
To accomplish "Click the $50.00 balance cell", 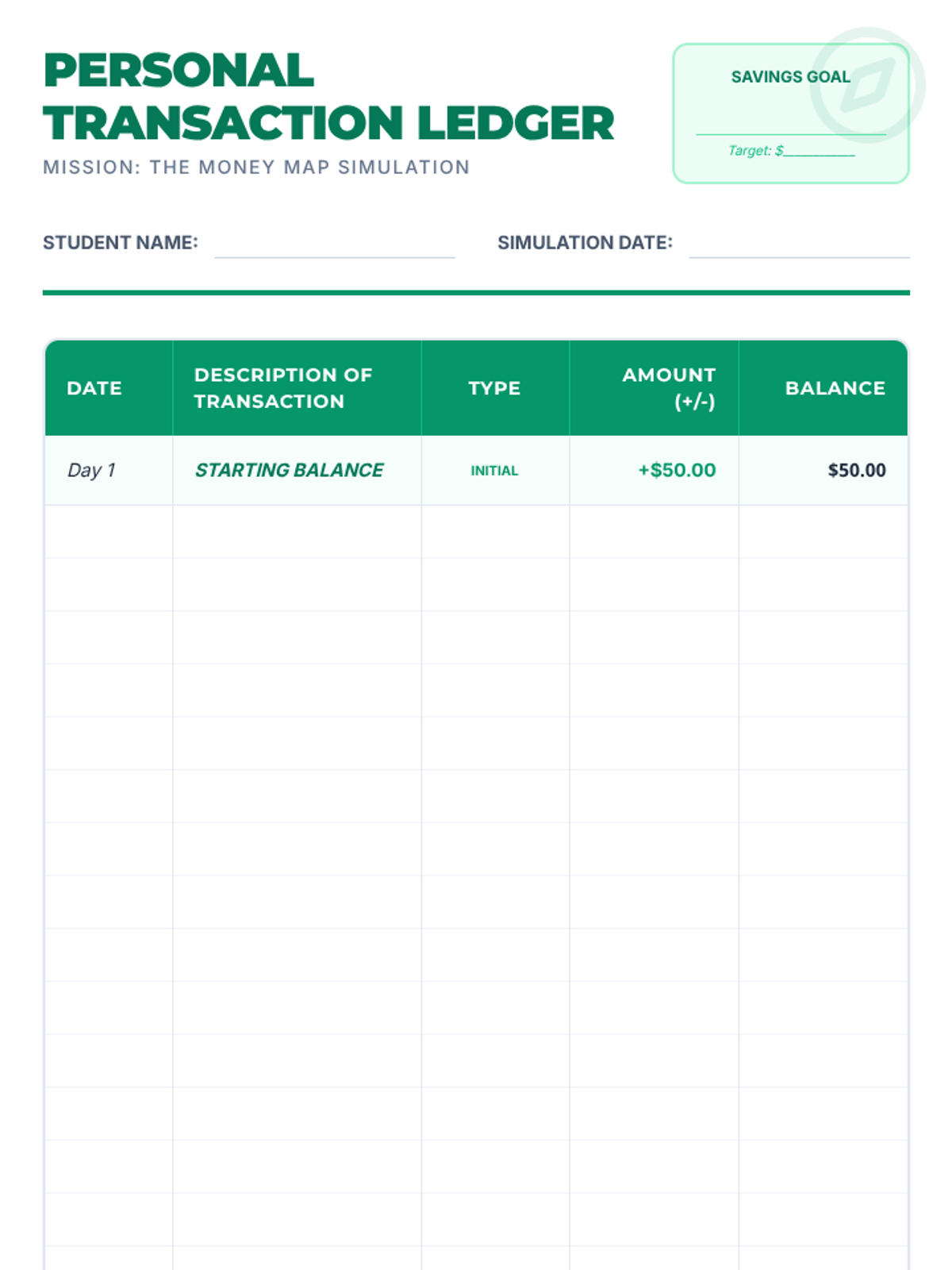I will (856, 471).
